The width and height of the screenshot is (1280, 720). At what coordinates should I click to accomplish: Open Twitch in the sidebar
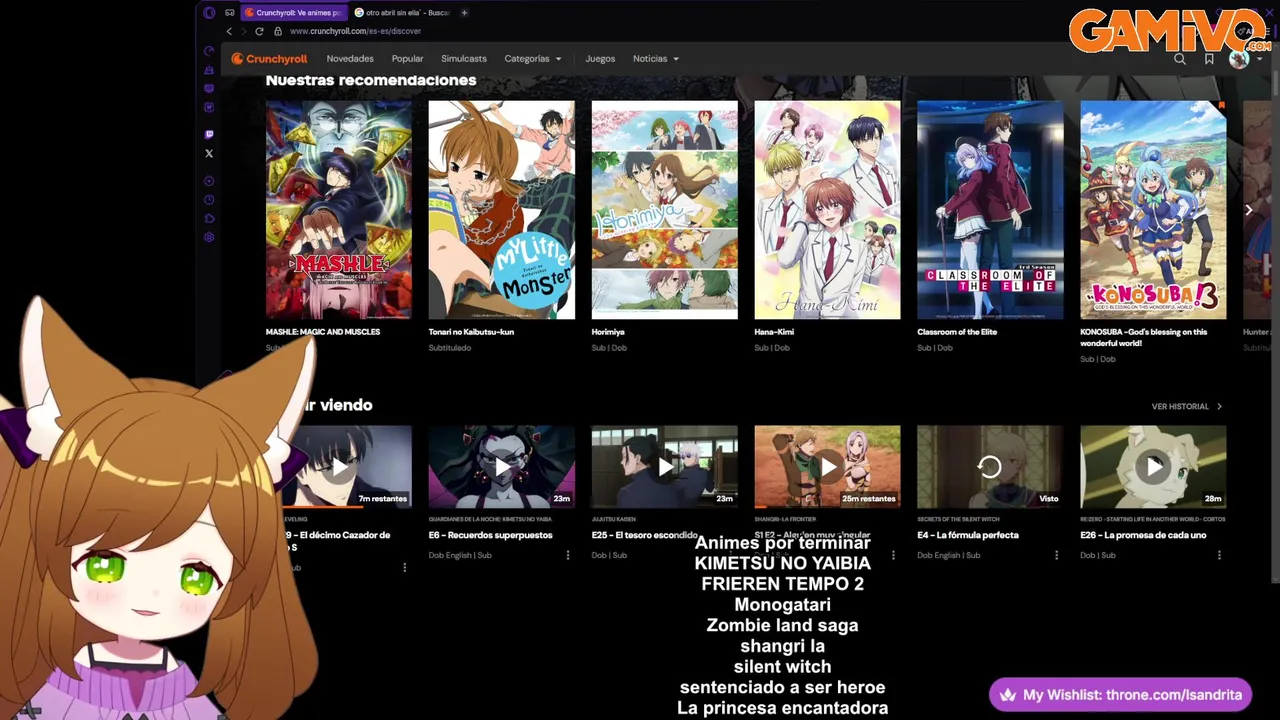click(209, 134)
